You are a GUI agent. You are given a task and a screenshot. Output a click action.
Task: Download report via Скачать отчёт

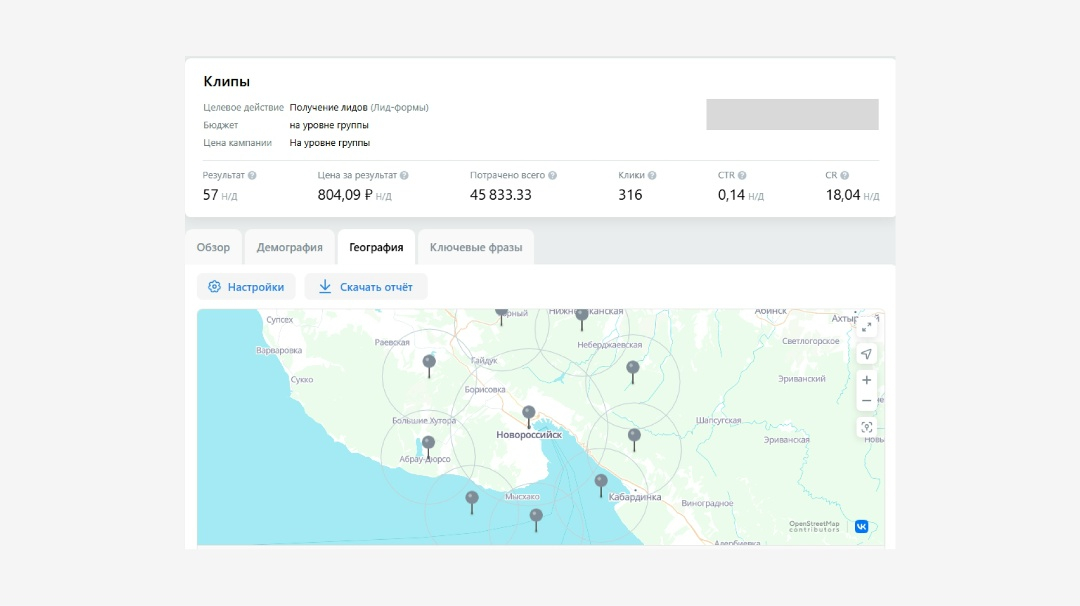coord(365,287)
